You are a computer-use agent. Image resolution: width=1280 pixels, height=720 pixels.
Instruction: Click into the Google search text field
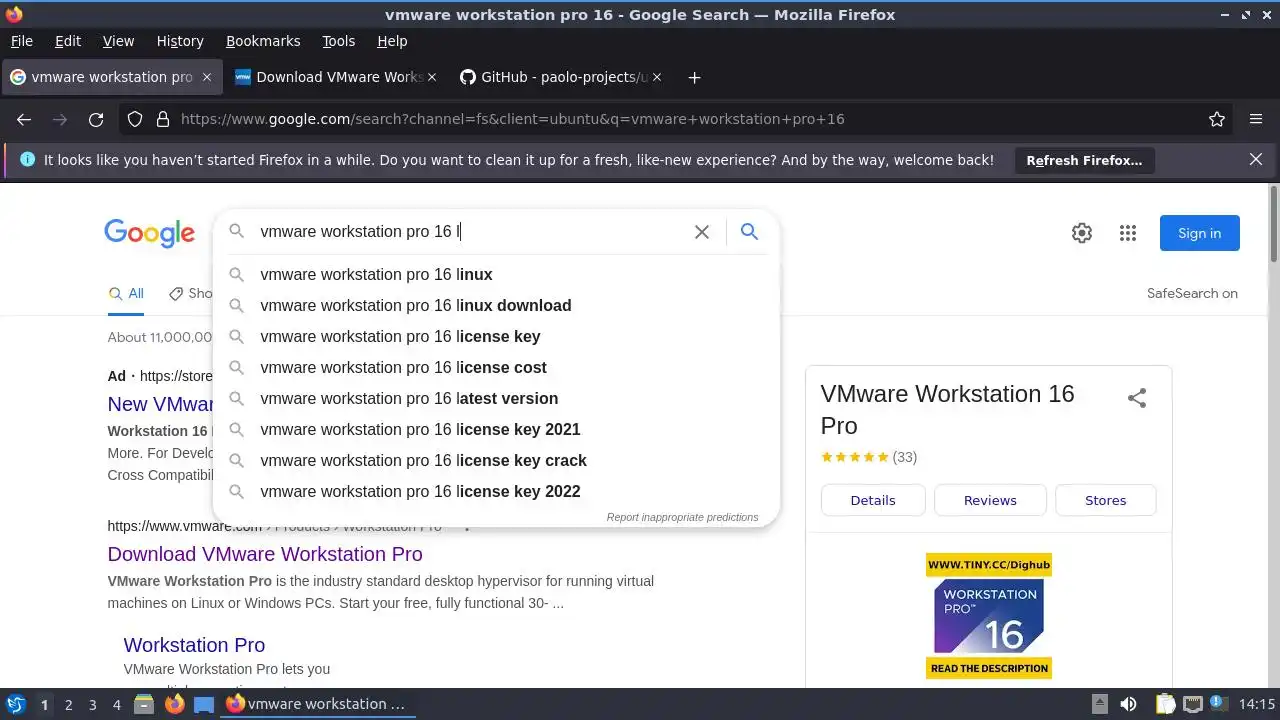click(x=470, y=232)
